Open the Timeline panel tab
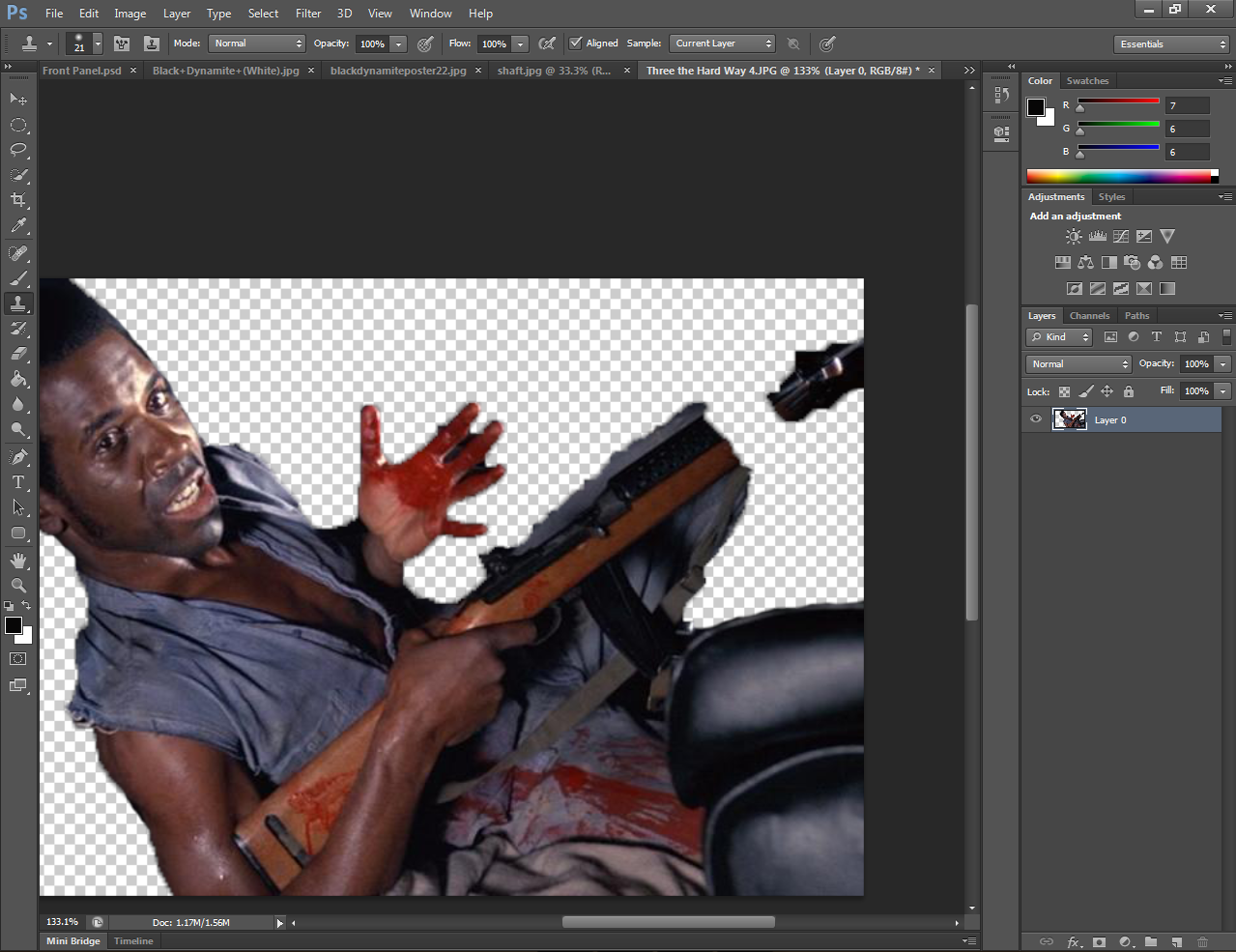Viewport: 1236px width, 952px height. pyautogui.click(x=133, y=941)
